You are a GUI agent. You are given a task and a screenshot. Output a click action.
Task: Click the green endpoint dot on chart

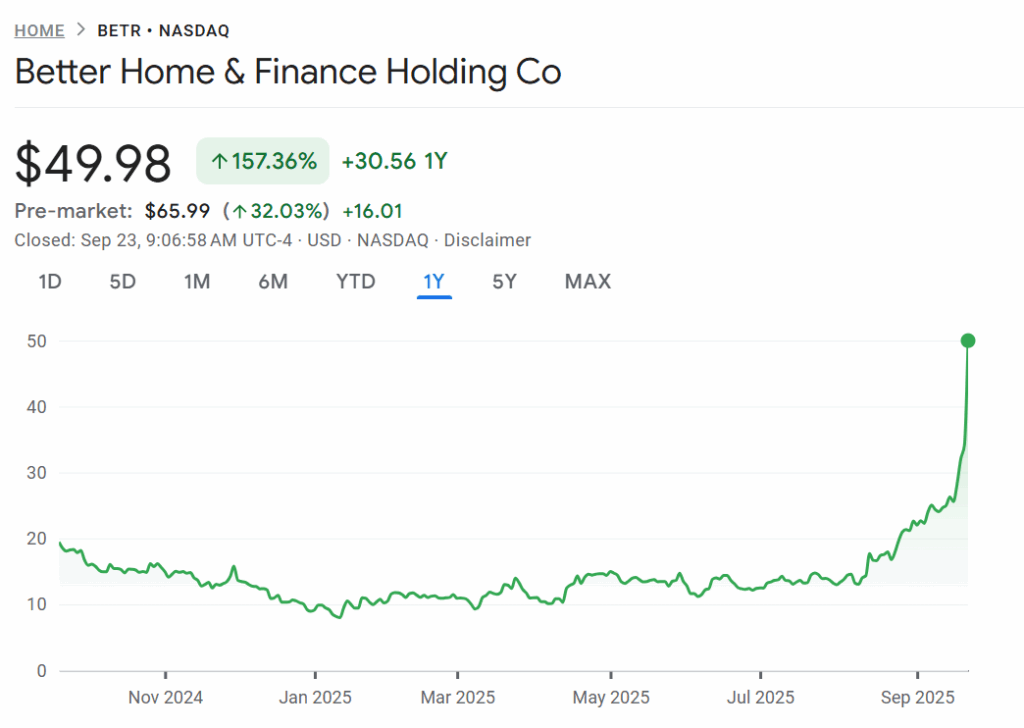[967, 341]
